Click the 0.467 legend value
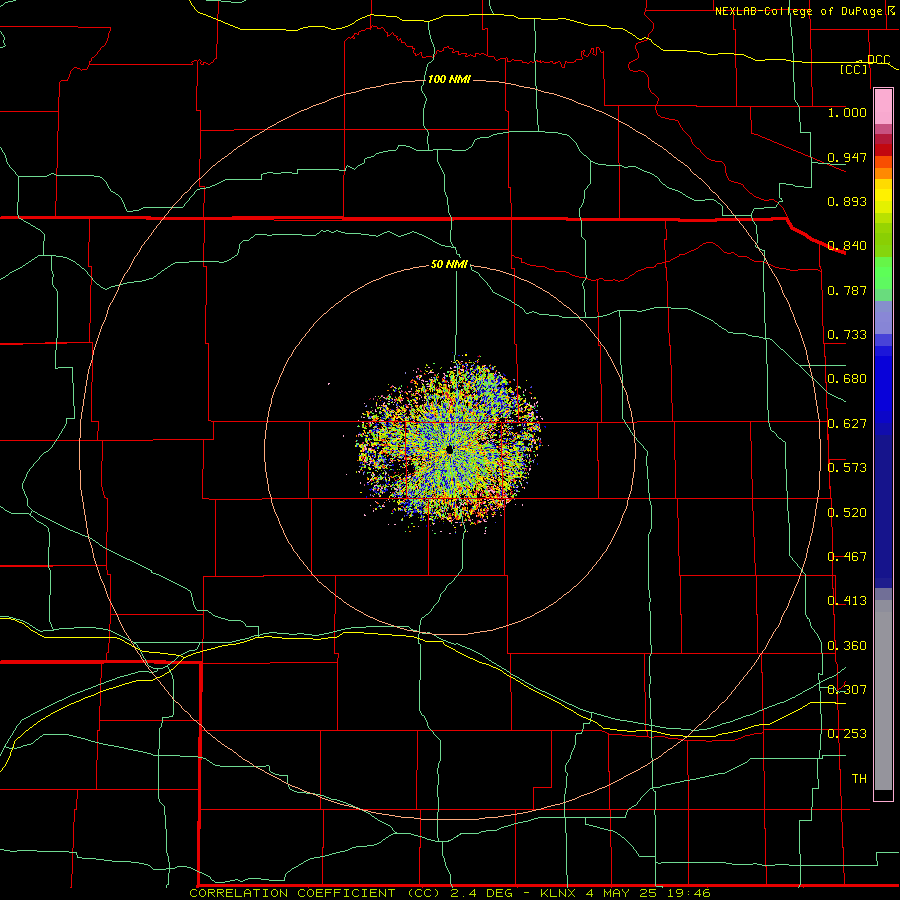The image size is (900, 900). pos(847,557)
